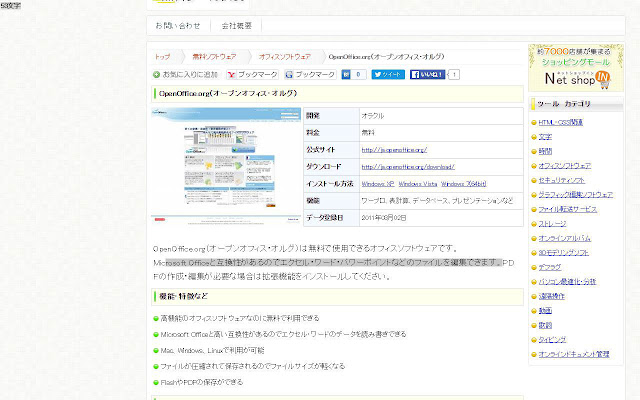Click the Yahoo ブックマーク button
640x400 pixels.
point(252,75)
